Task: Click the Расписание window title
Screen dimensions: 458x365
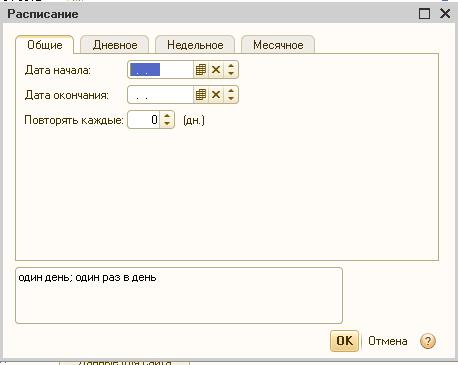Action: tap(43, 14)
